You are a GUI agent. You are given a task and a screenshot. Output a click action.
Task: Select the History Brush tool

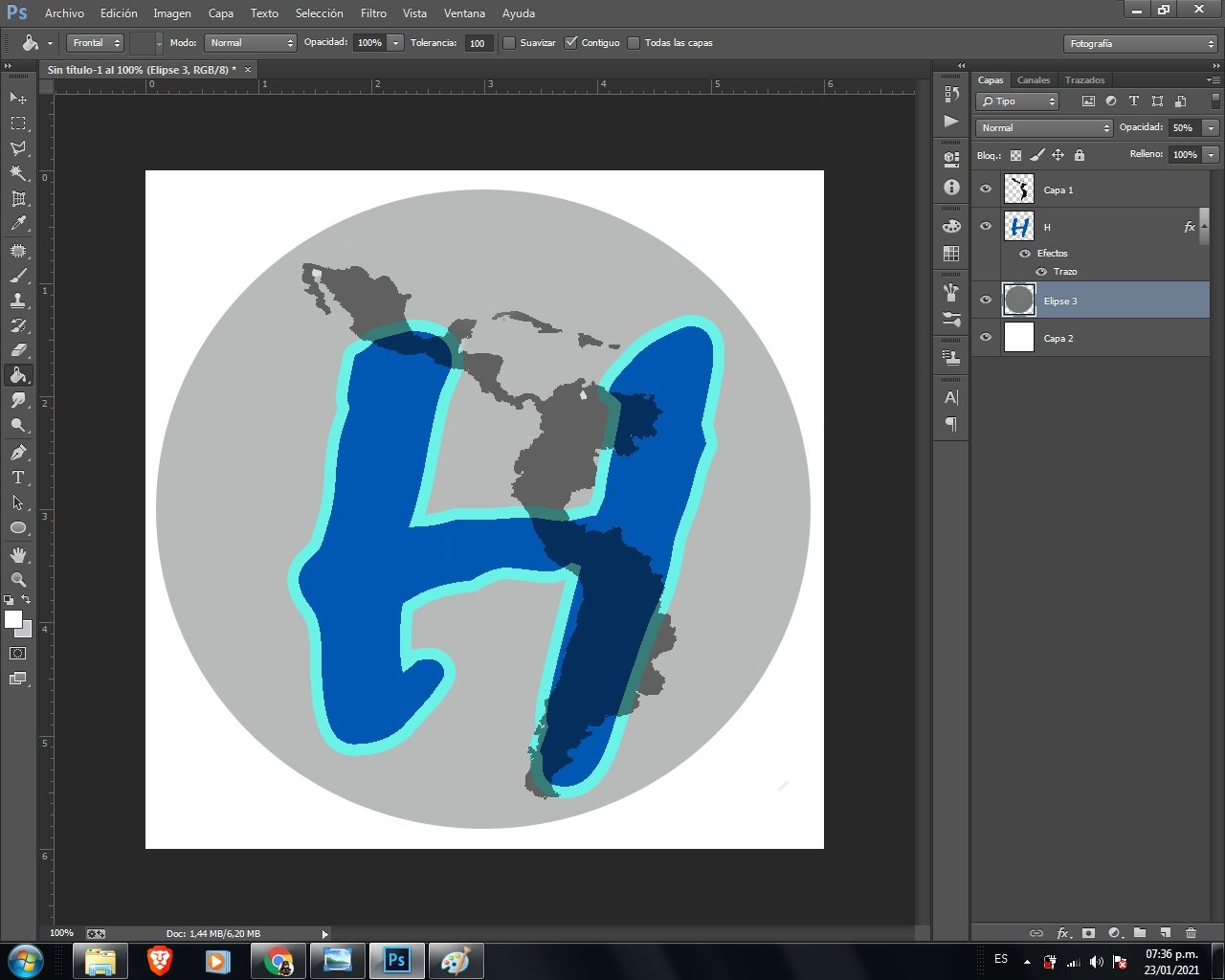[18, 325]
